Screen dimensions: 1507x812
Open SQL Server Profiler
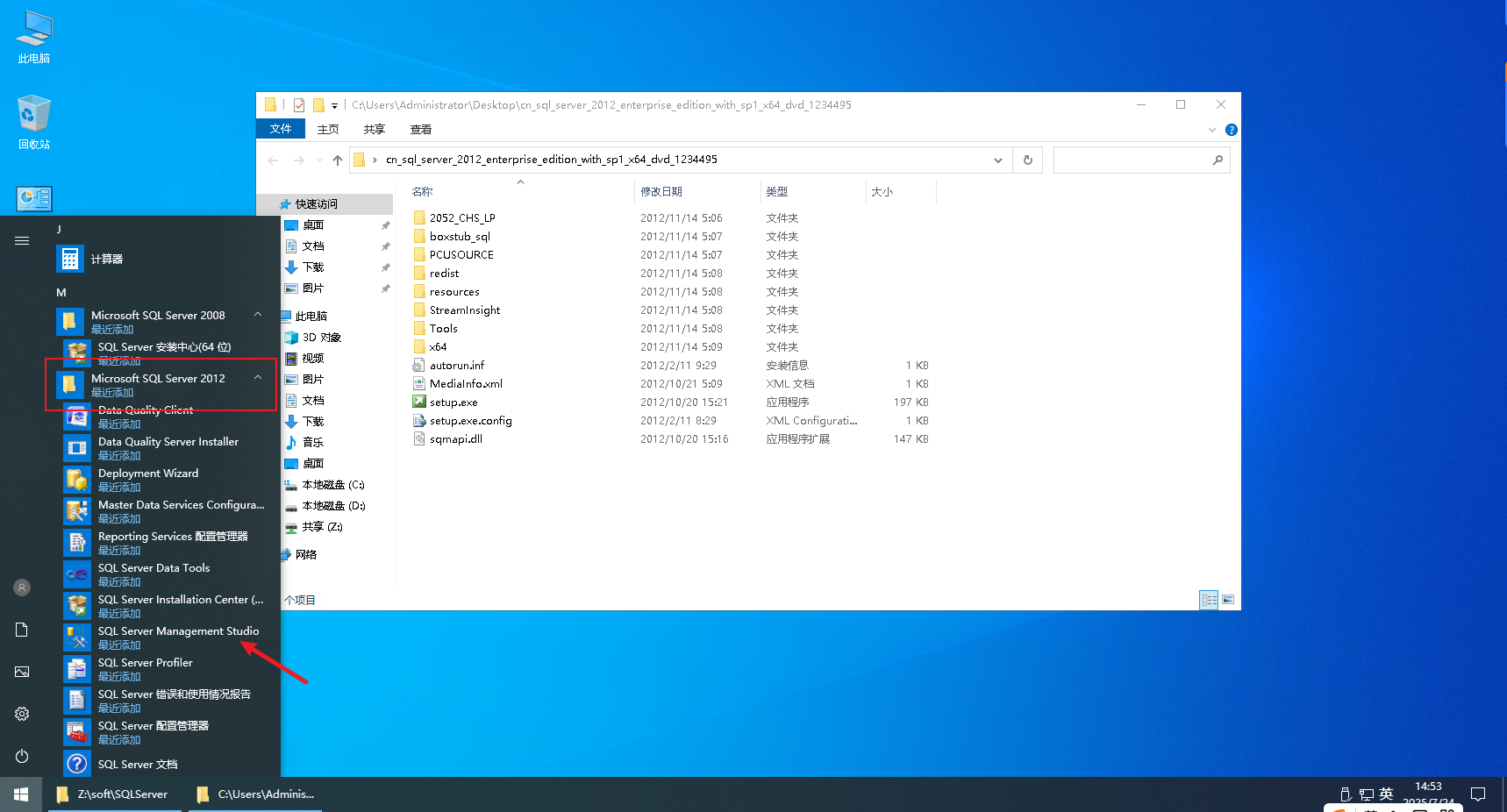[162, 669]
